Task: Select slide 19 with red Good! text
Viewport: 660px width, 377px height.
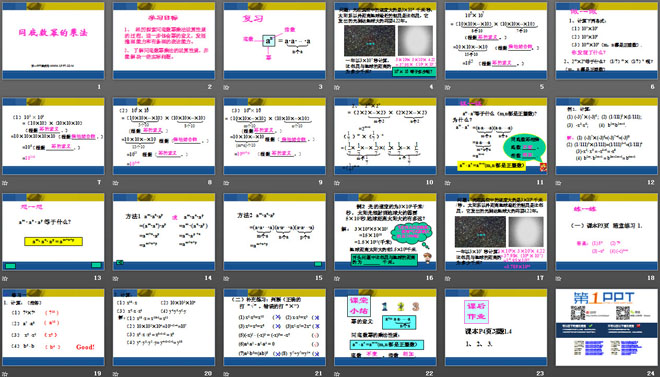Action: click(53, 327)
